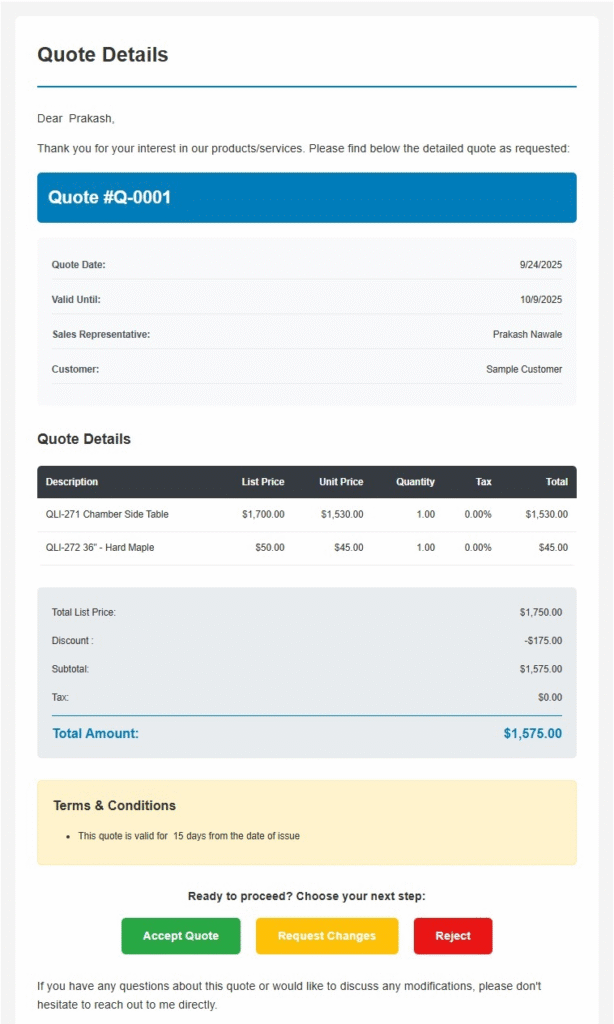
Task: Click the Valid Until date 10/9/2025
Action: pyautogui.click(x=541, y=299)
